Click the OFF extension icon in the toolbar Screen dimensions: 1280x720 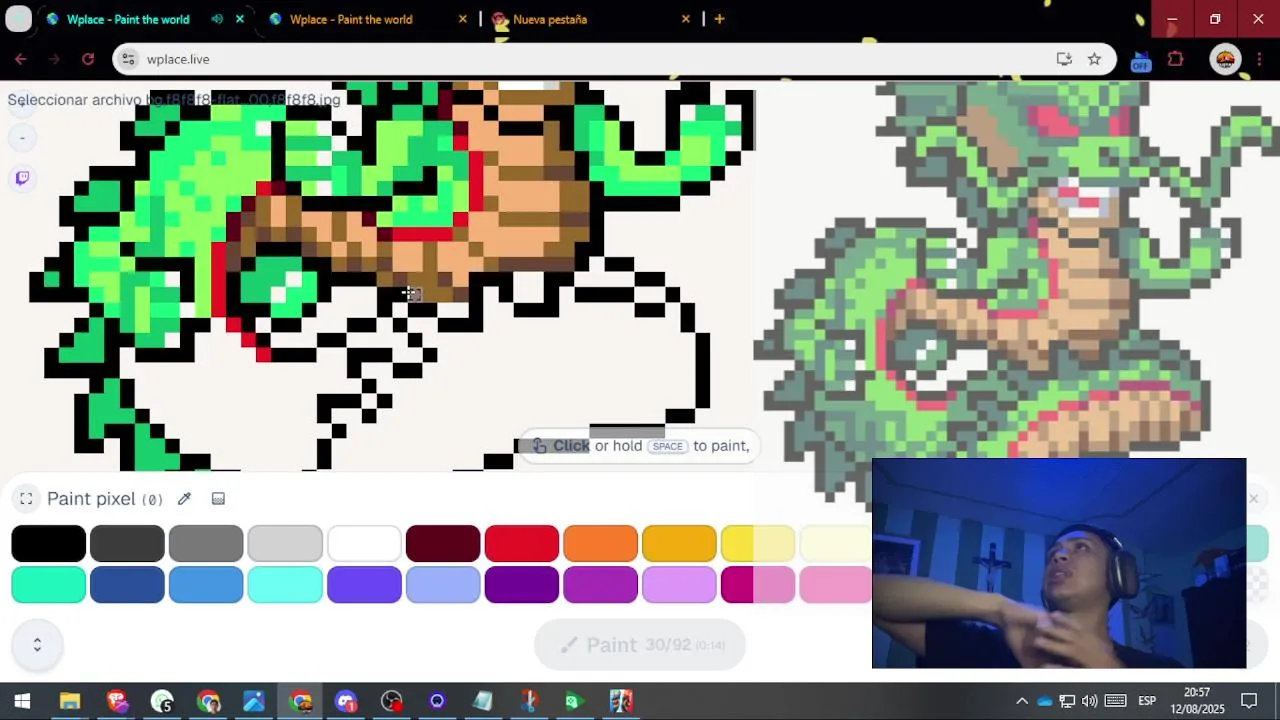click(1141, 61)
